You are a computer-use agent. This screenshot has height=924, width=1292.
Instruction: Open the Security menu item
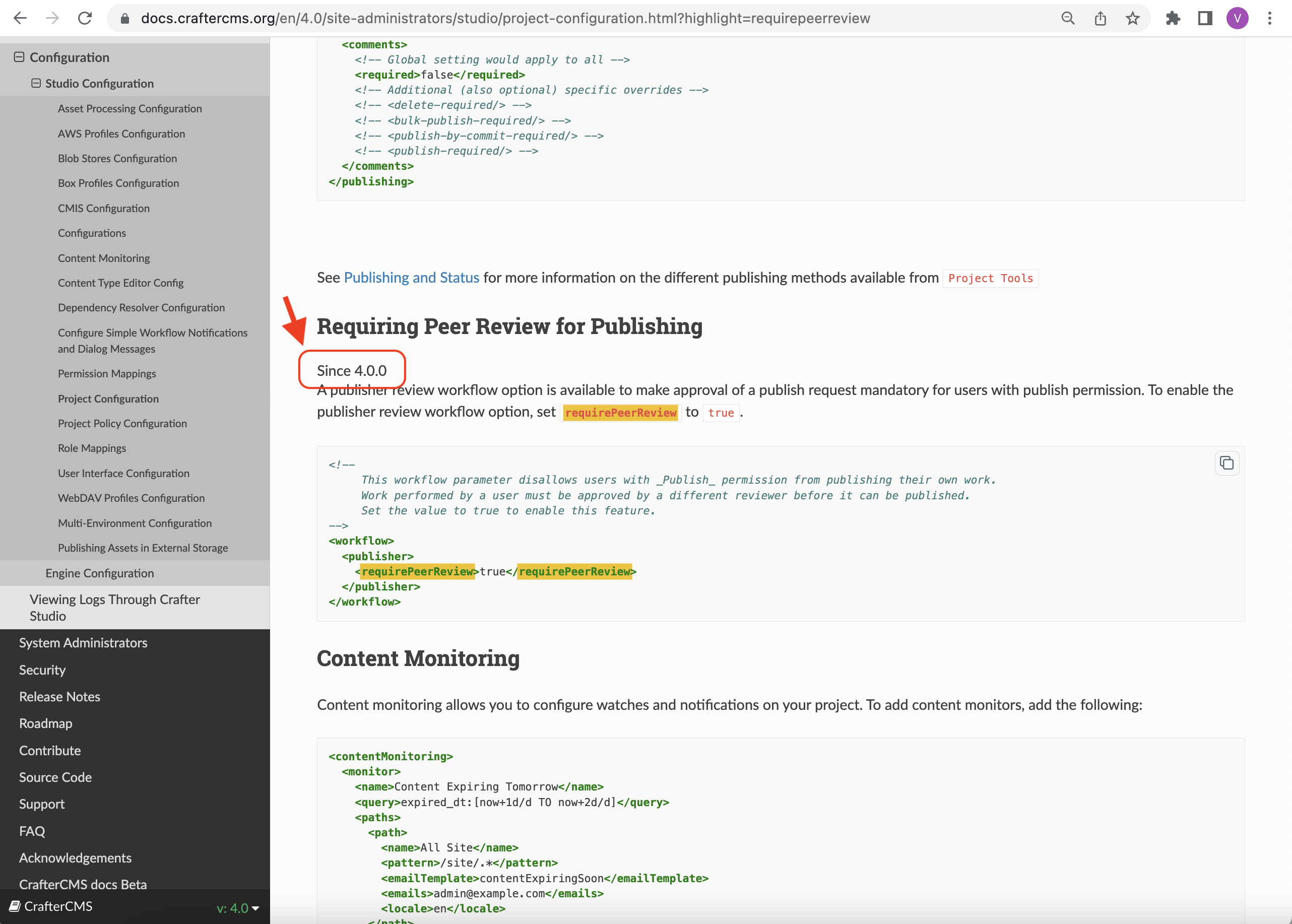pyautogui.click(x=42, y=670)
